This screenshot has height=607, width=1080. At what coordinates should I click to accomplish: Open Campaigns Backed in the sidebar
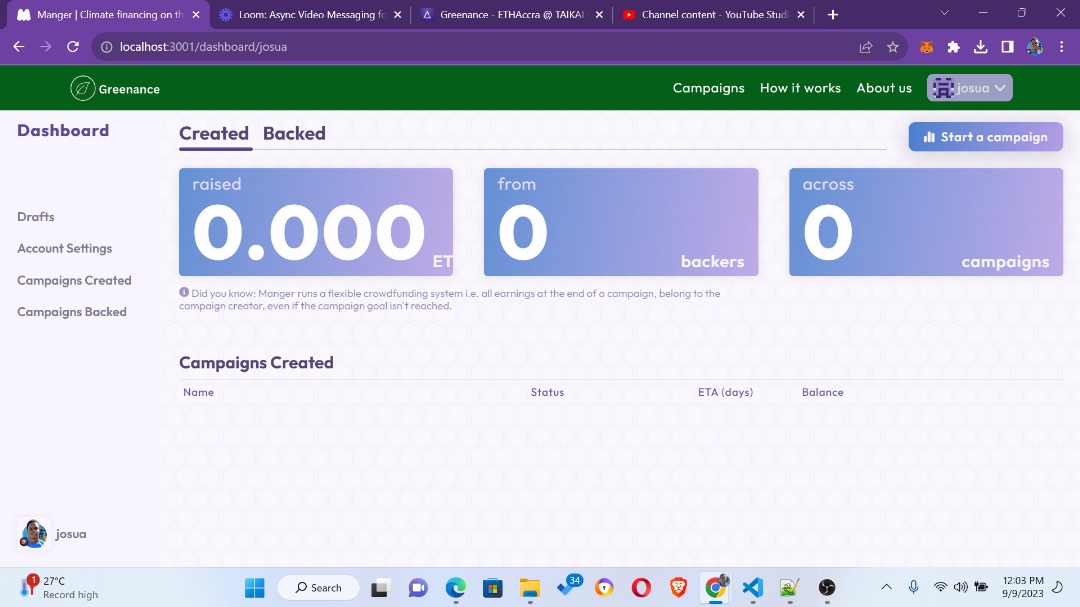[x=72, y=312]
